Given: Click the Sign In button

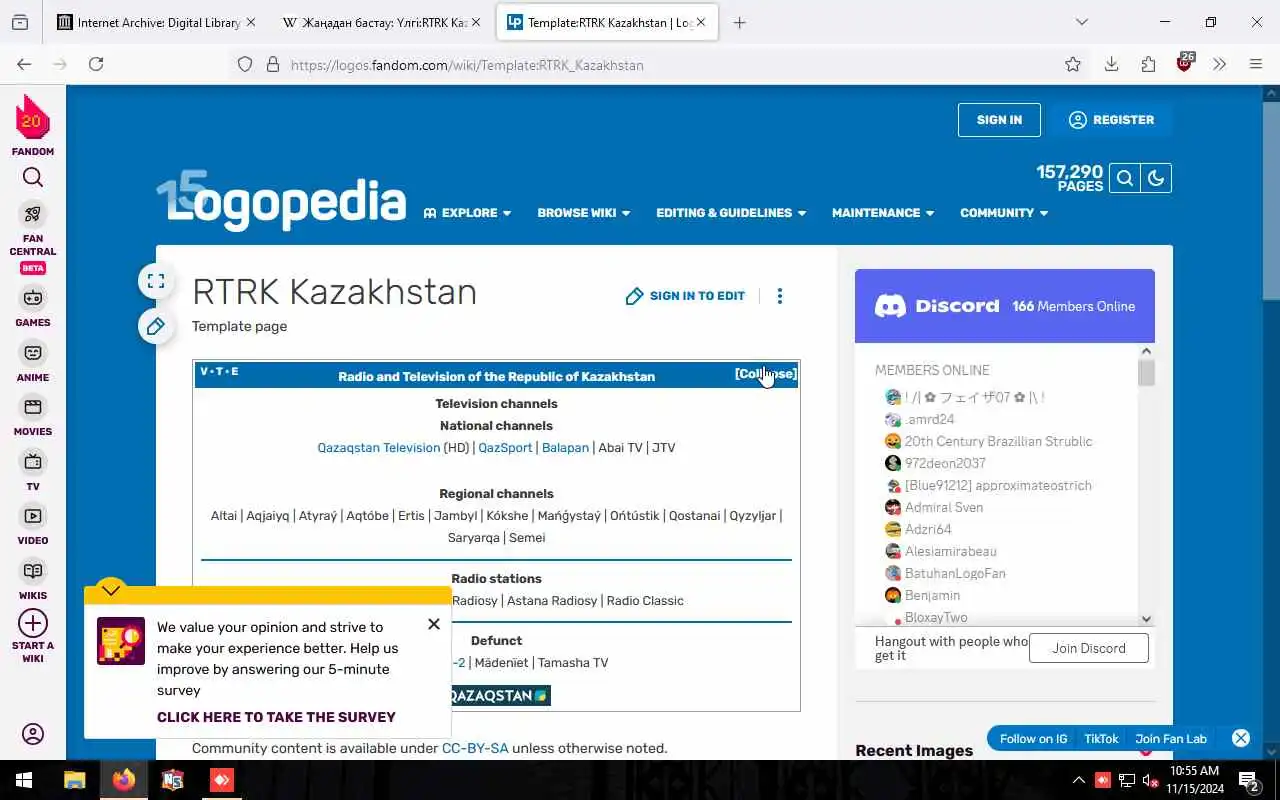Looking at the screenshot, I should (x=999, y=120).
